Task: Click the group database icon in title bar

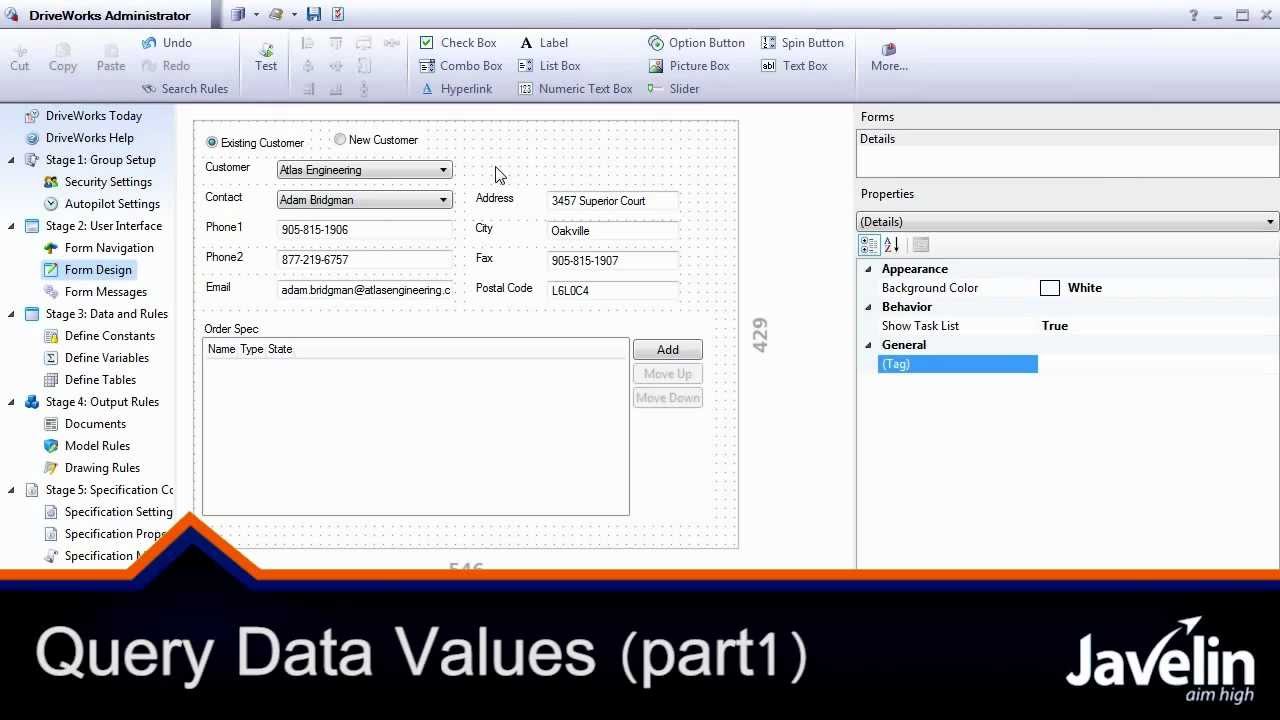Action: click(x=238, y=14)
